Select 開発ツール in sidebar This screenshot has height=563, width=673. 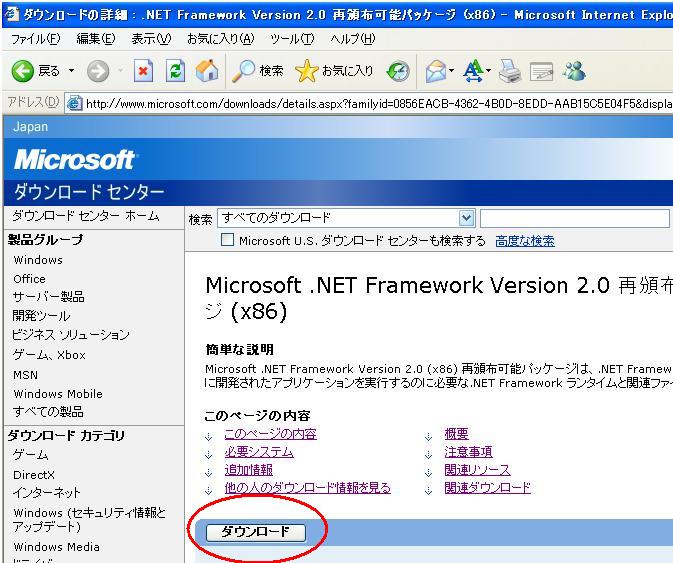coord(42,316)
